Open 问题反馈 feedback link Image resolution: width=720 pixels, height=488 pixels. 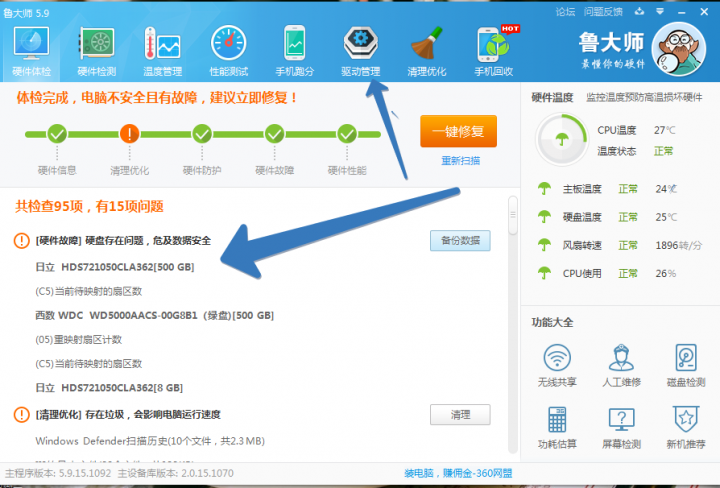(x=603, y=12)
